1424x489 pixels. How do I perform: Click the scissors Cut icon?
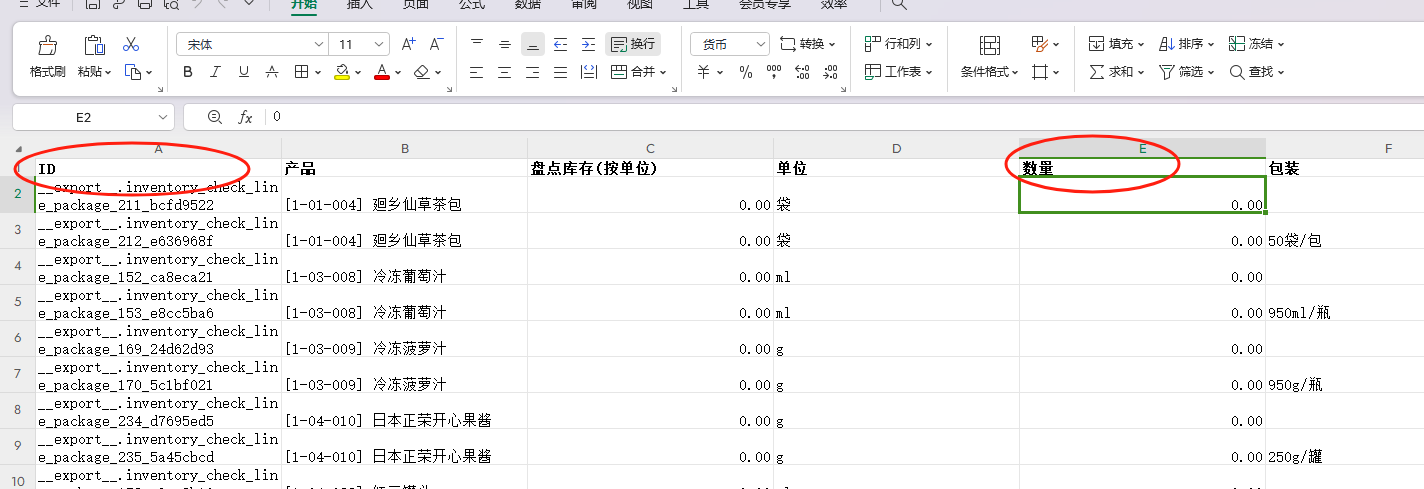pos(130,45)
